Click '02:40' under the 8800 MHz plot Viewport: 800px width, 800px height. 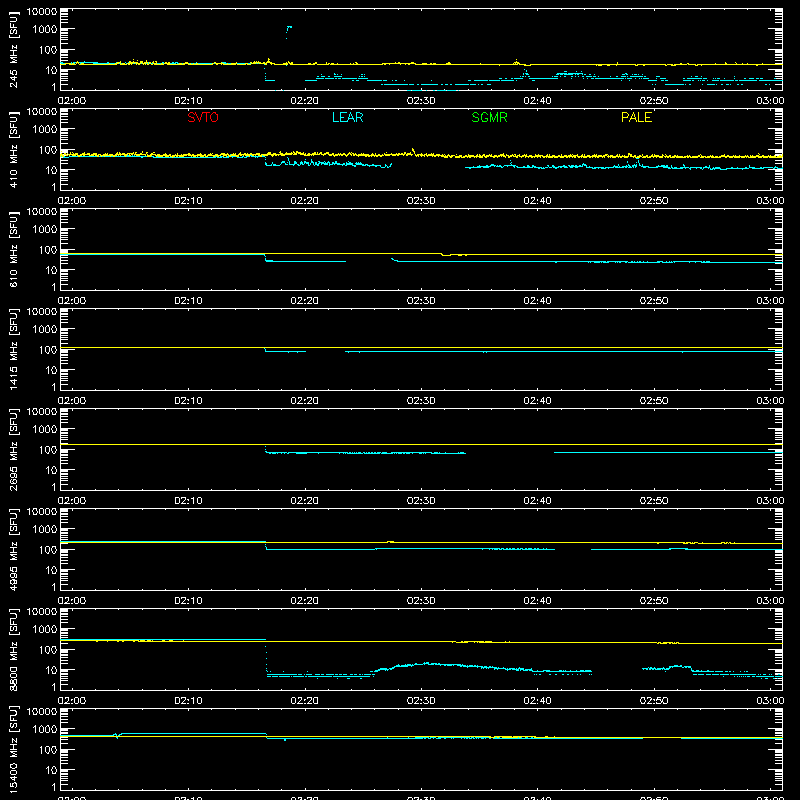point(537,701)
